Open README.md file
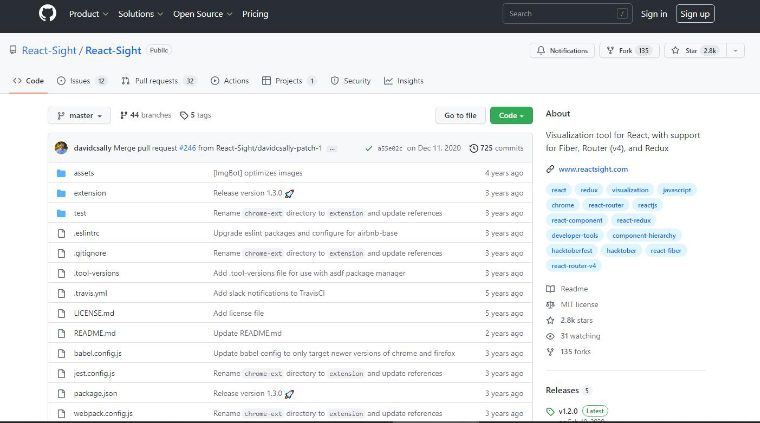The width and height of the screenshot is (760, 423). pos(95,333)
